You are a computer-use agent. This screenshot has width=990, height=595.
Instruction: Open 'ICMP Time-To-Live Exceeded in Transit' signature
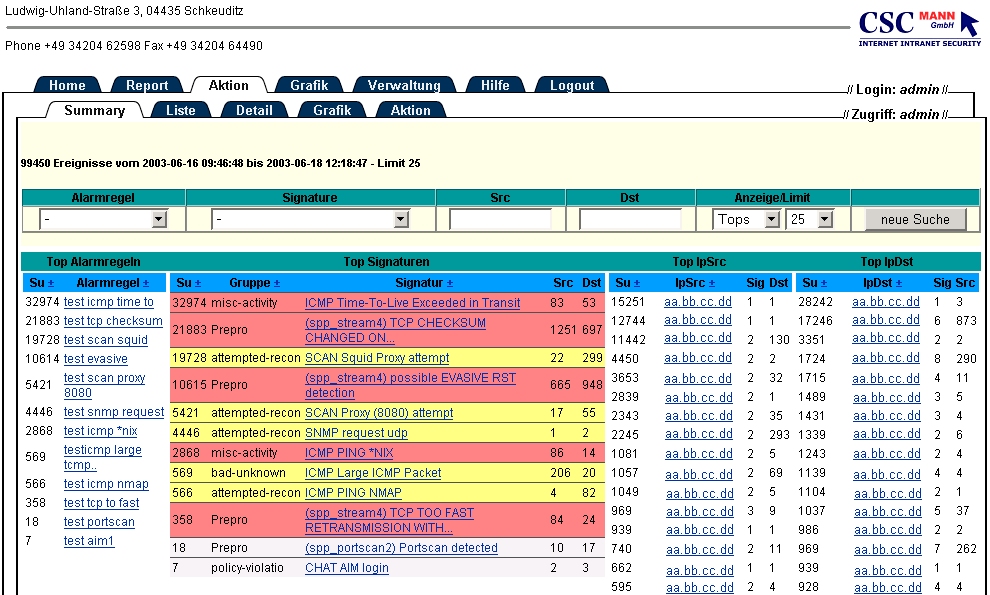(412, 303)
